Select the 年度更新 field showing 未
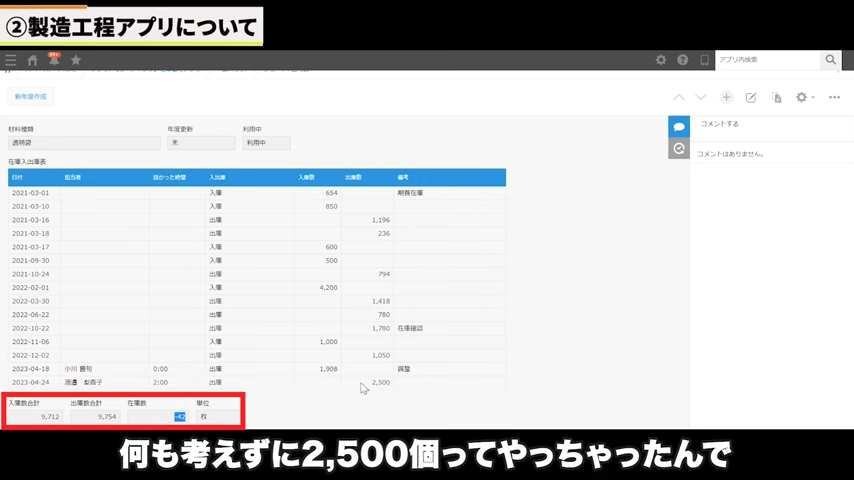The width and height of the screenshot is (854, 480). coord(202,143)
